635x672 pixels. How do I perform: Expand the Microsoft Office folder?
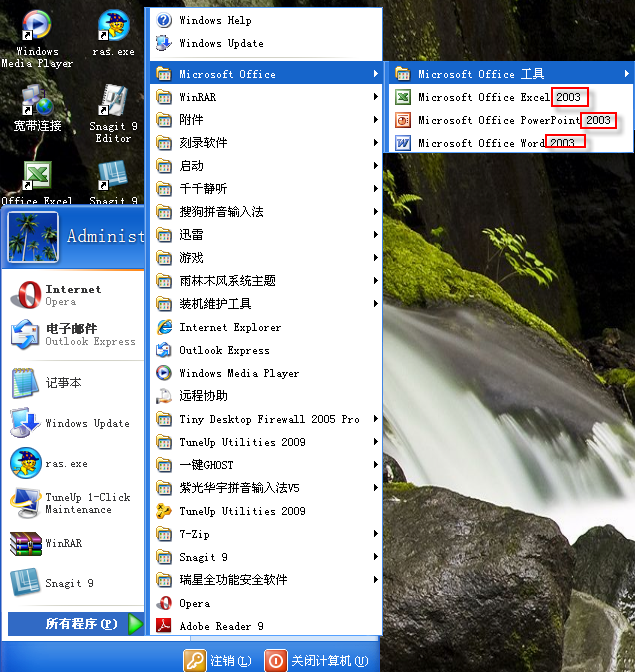click(266, 74)
